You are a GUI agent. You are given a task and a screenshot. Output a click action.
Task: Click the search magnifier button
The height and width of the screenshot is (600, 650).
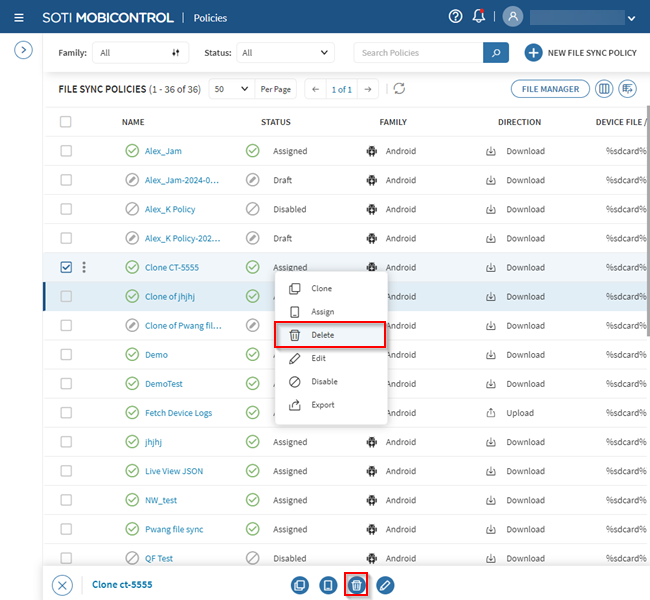[x=496, y=53]
